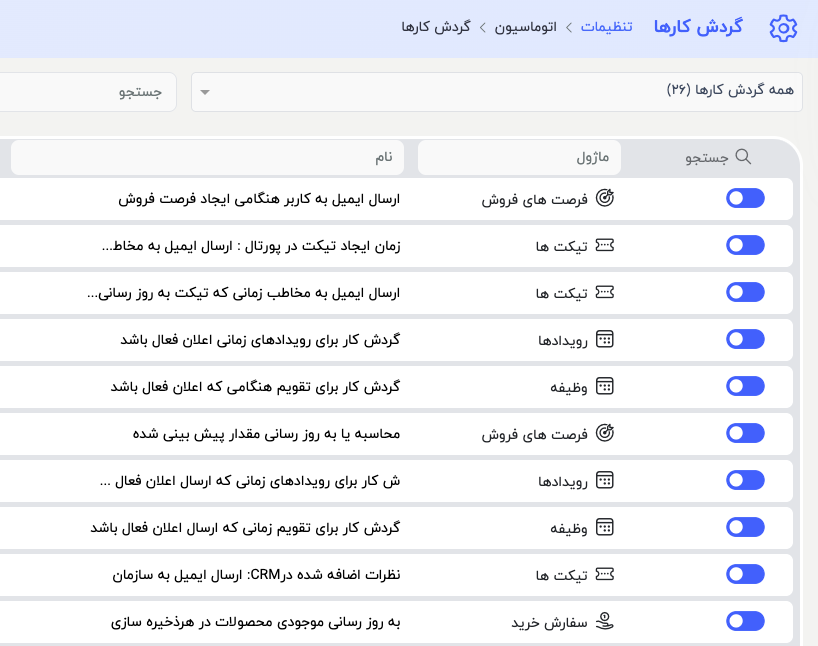This screenshot has width=818, height=646.
Task: Toggle the workflow ارسال ایمیل به کاربر switch
Action: tap(745, 199)
